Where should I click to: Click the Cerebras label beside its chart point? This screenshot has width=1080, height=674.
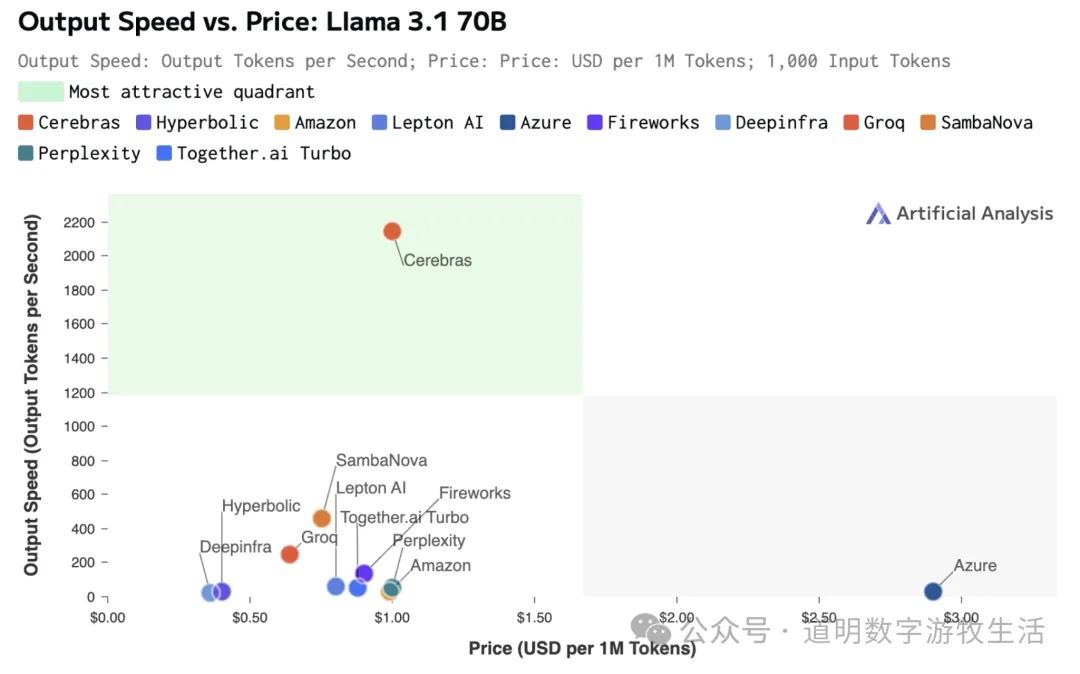(438, 260)
